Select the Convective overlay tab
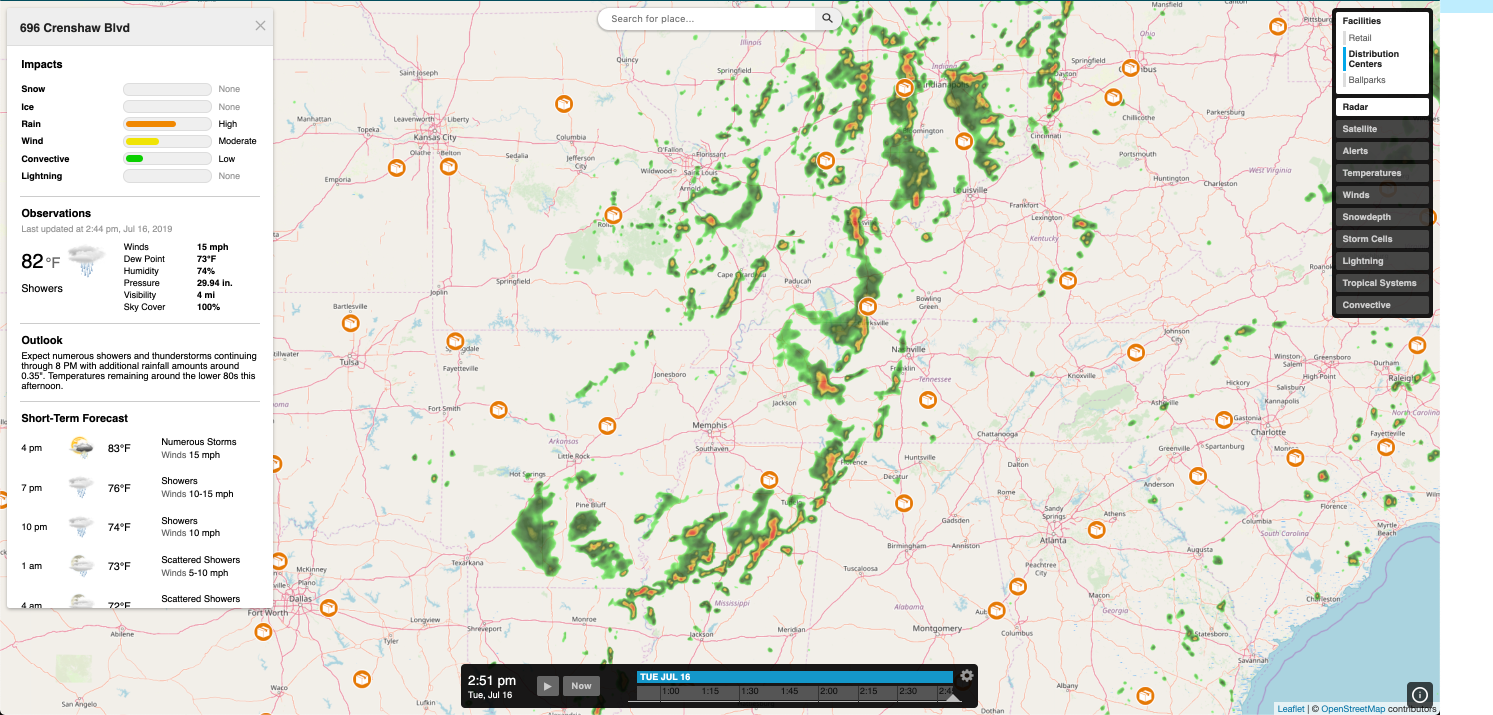 [x=1381, y=304]
